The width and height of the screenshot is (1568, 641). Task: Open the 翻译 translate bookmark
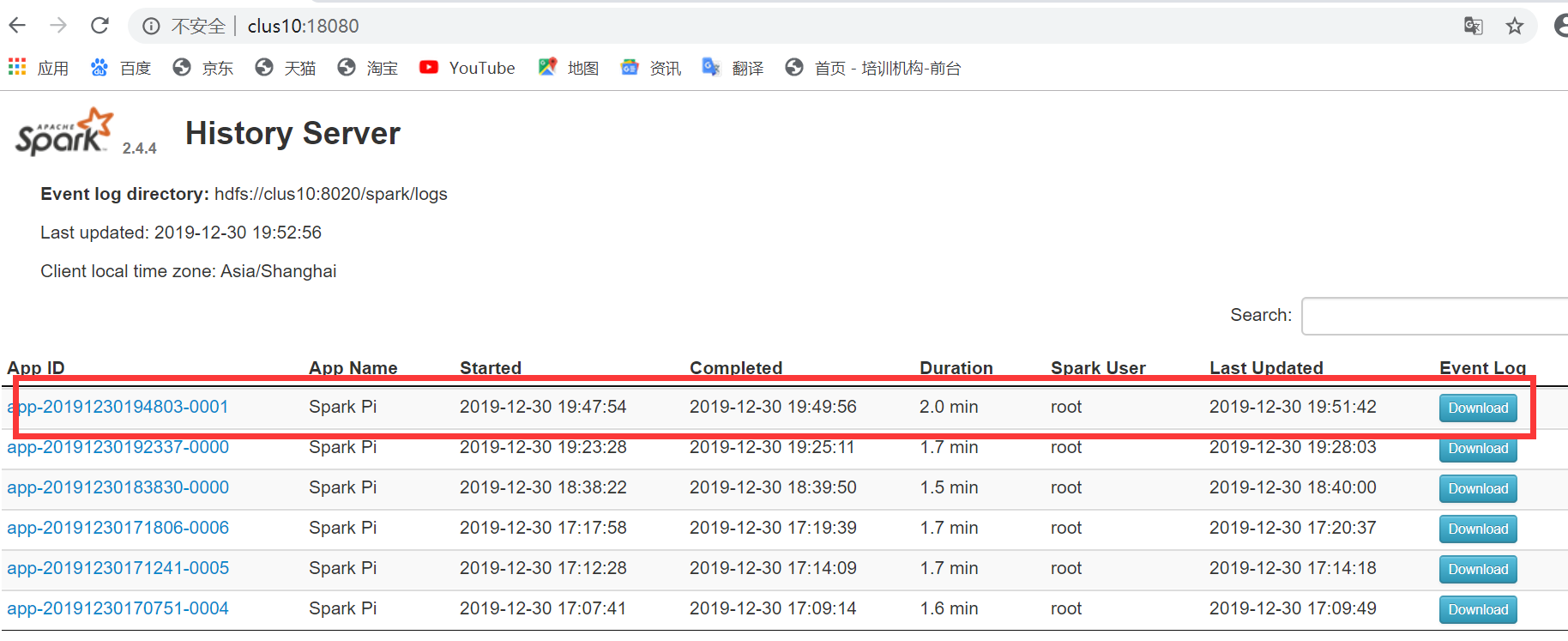[x=733, y=68]
